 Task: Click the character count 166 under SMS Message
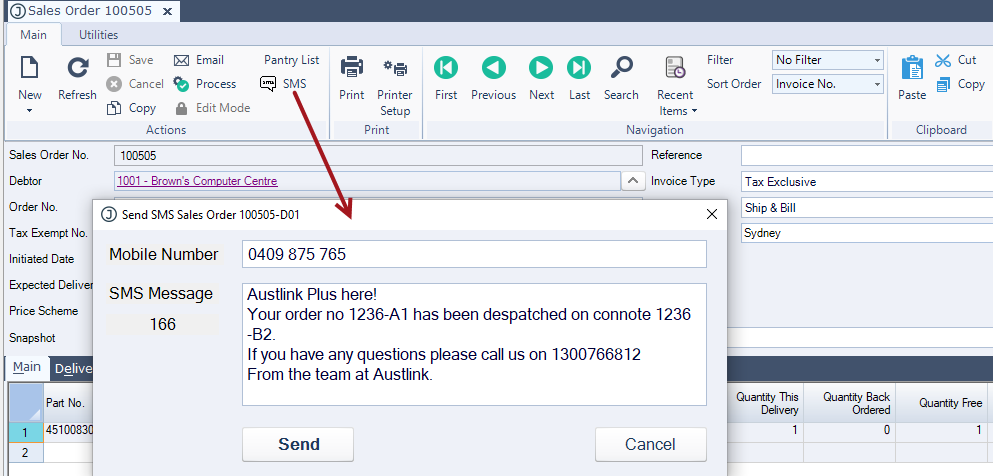(x=163, y=325)
